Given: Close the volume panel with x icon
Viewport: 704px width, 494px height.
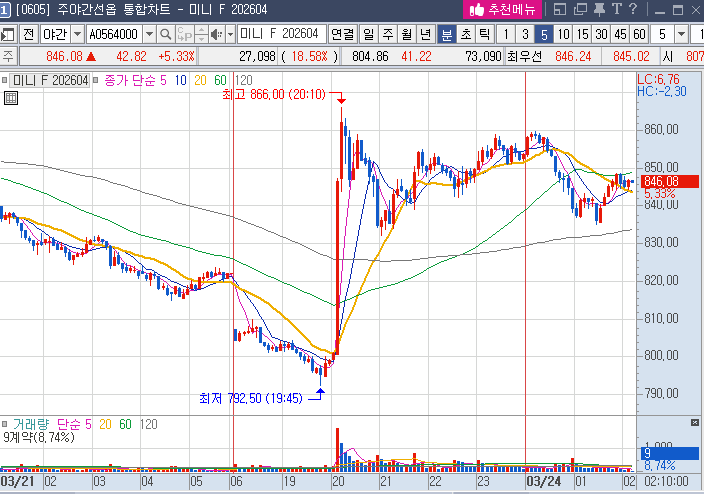Looking at the screenshot, I should point(695,423).
